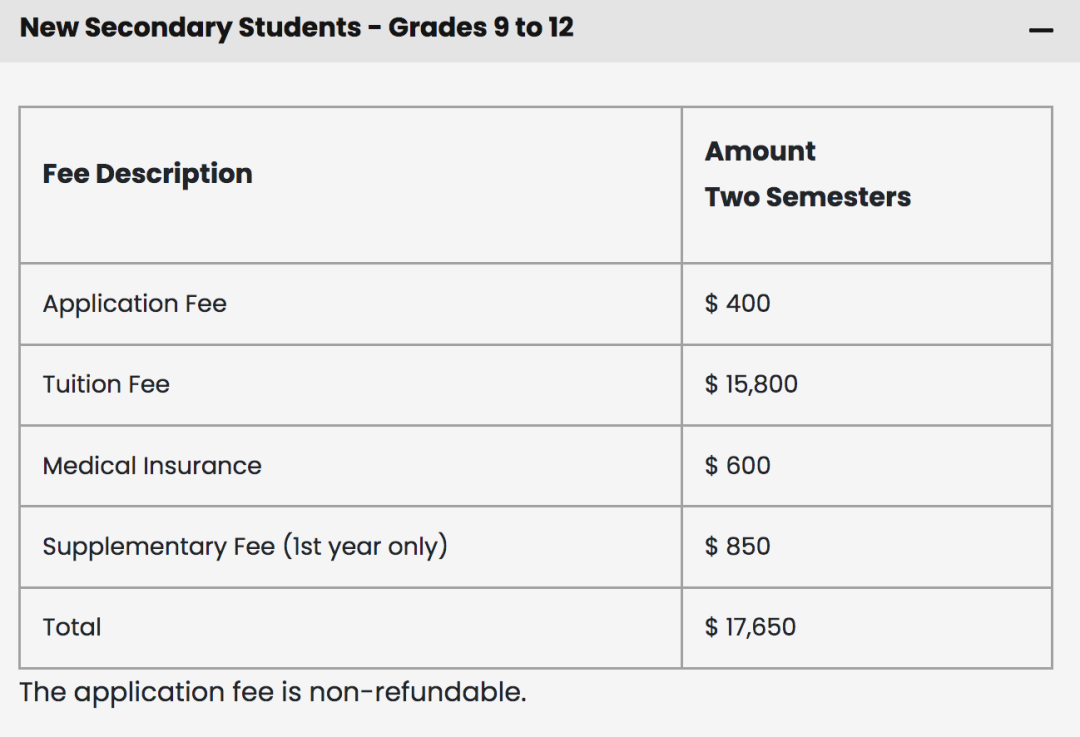Screen dimensions: 1080x737
Task: Click the non-refundable application fee note
Action: (272, 692)
